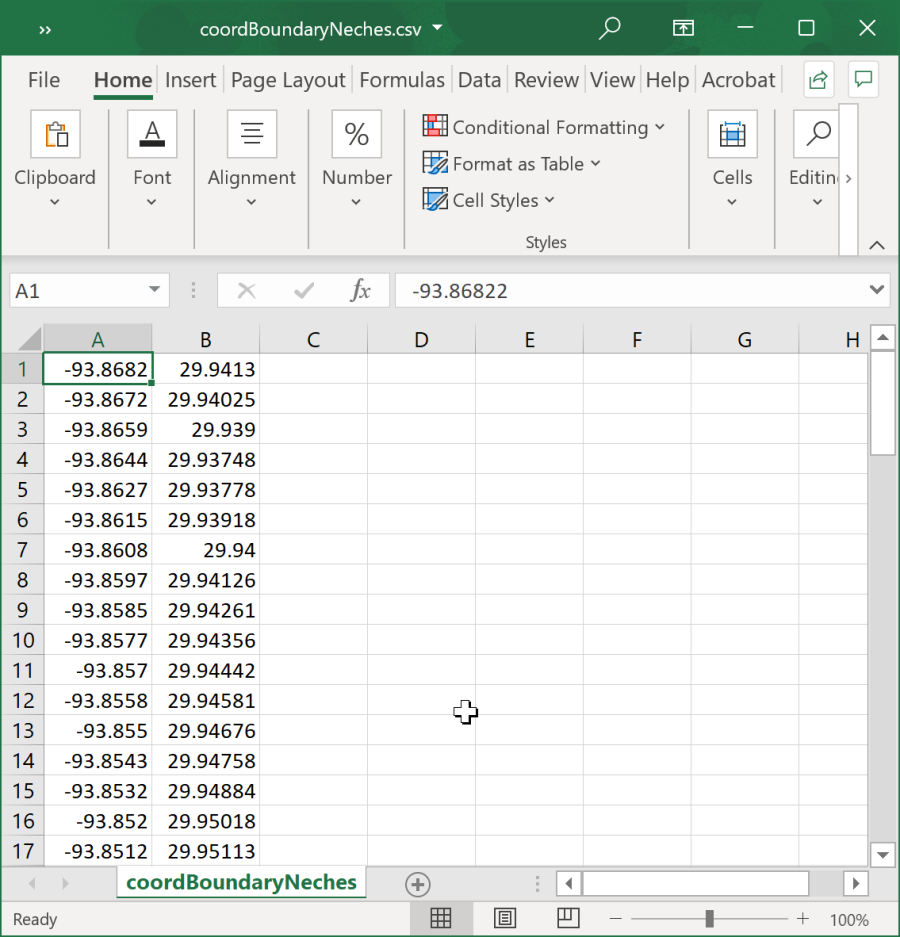Open the title bar search magnifier
The width and height of the screenshot is (900, 937).
pyautogui.click(x=610, y=28)
